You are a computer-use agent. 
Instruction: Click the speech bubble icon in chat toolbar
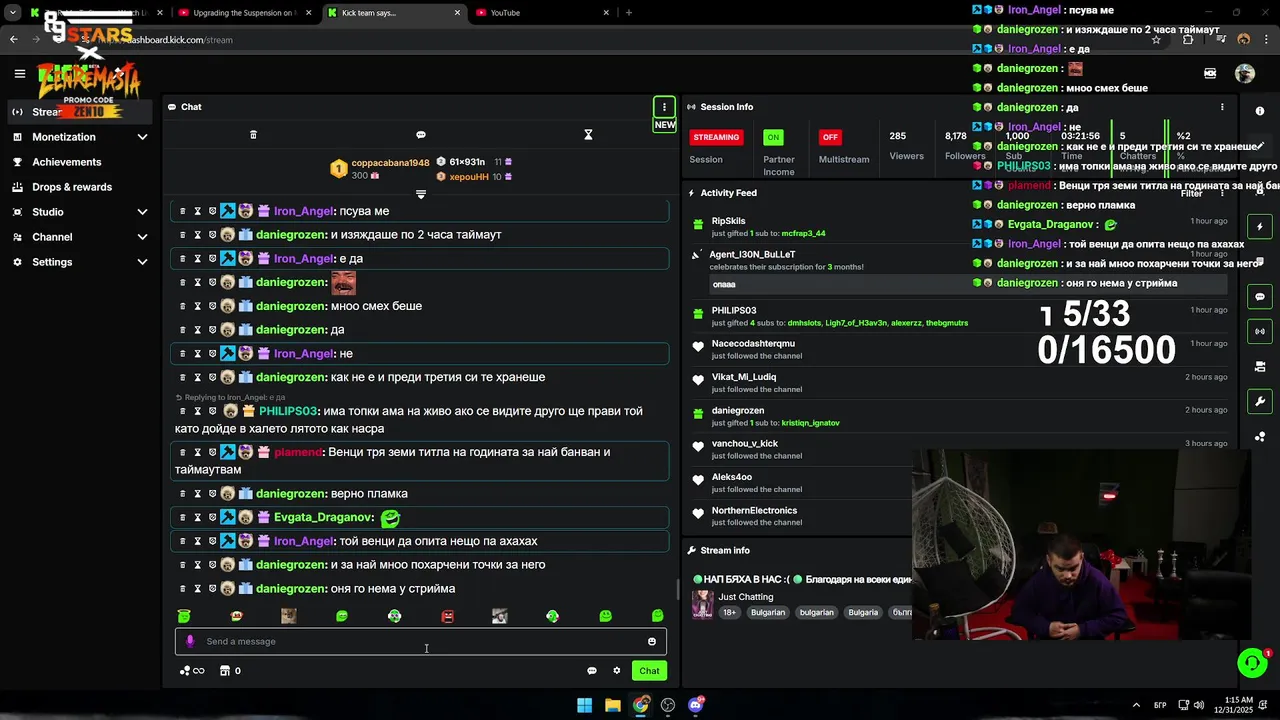click(x=421, y=135)
